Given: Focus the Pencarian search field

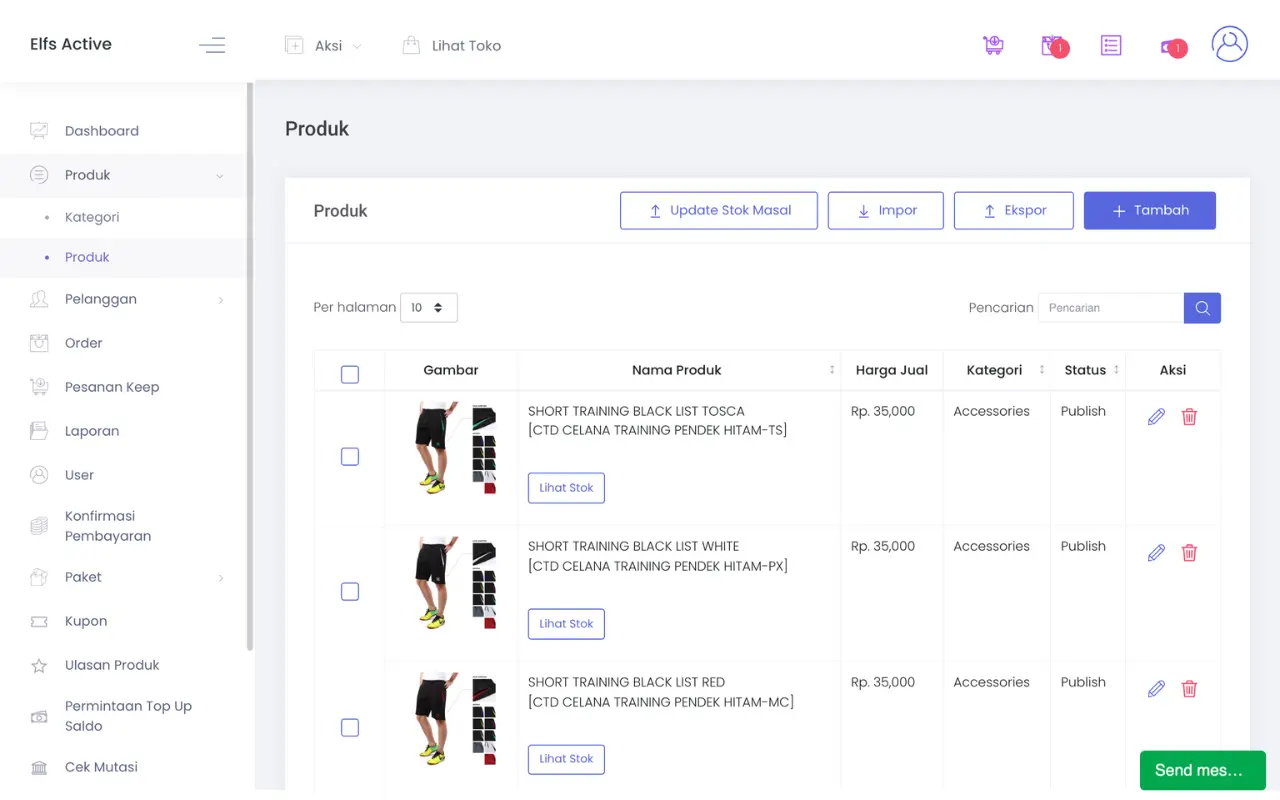Looking at the screenshot, I should coord(1111,308).
